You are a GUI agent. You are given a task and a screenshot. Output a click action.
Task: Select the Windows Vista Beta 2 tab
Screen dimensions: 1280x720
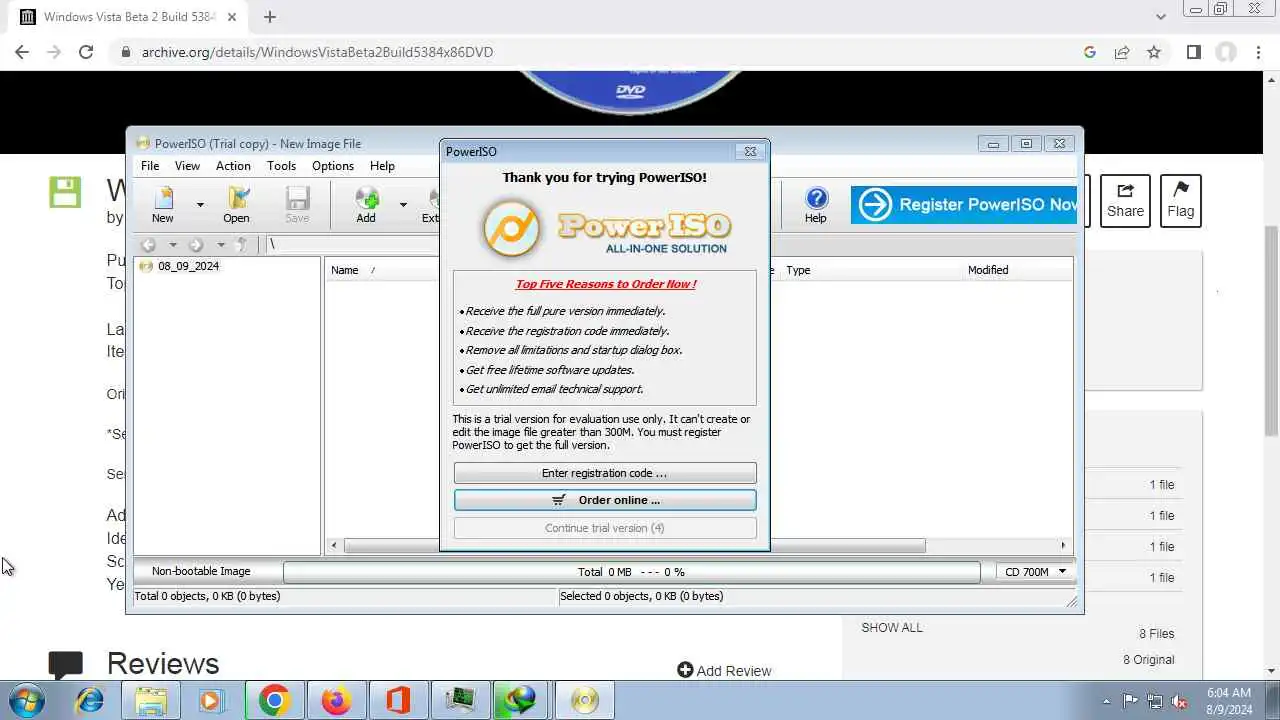(130, 17)
